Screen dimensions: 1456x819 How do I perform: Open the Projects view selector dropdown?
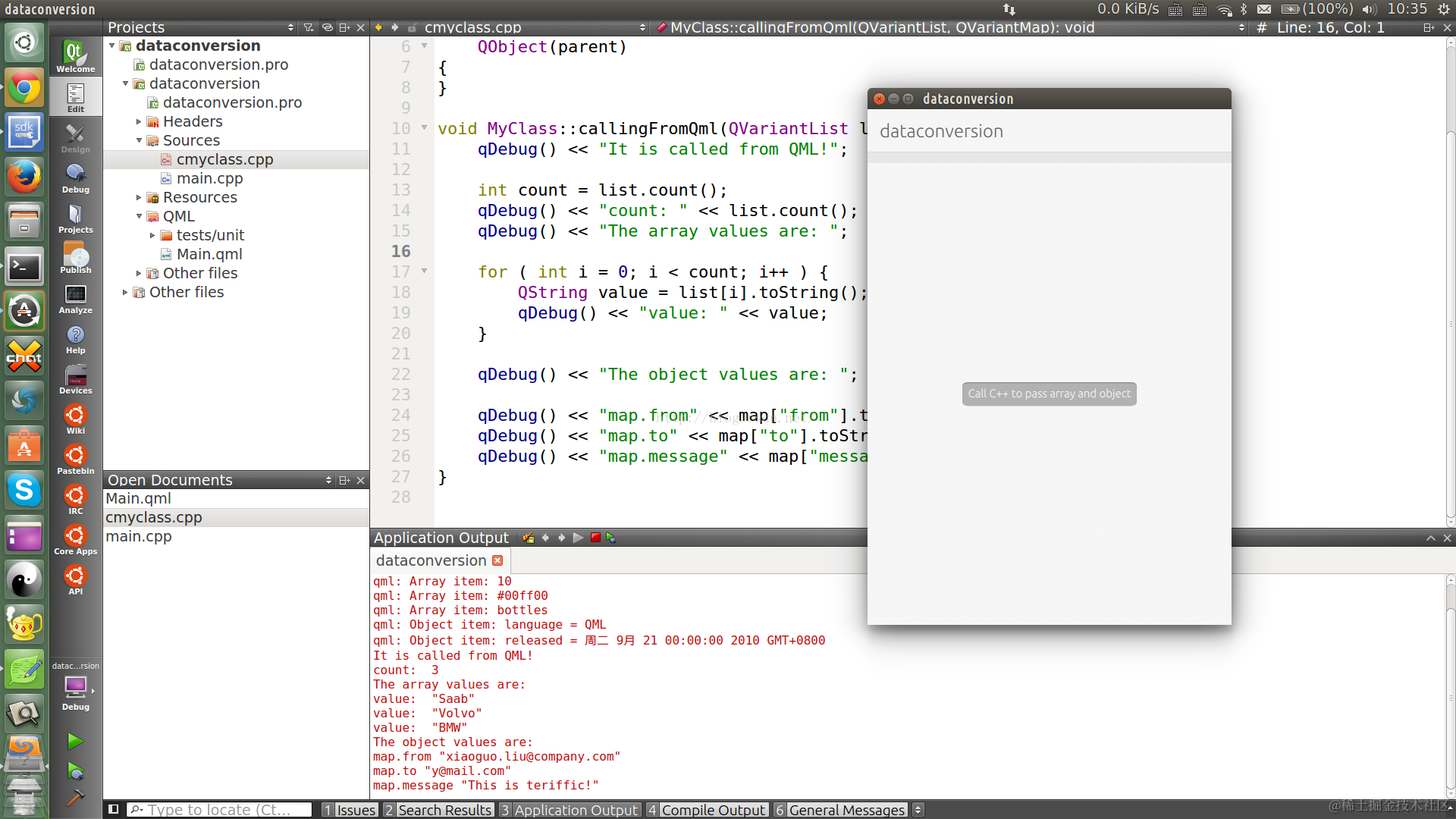291,27
